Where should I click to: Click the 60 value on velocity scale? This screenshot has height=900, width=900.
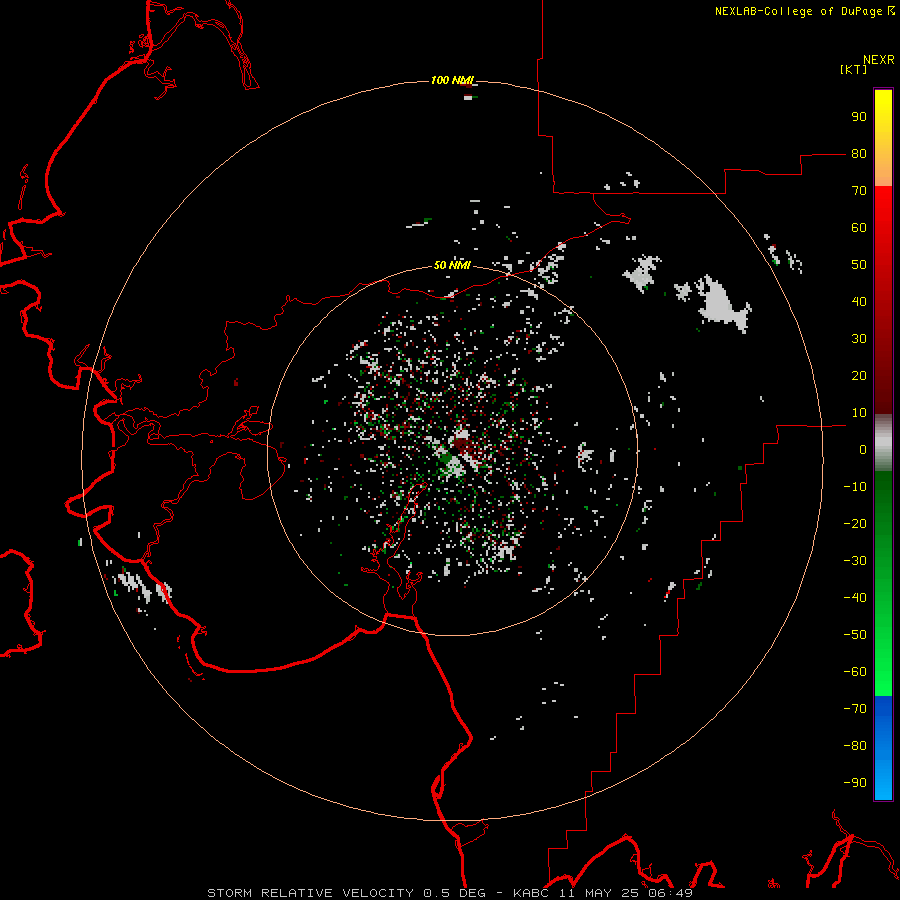[x=859, y=228]
